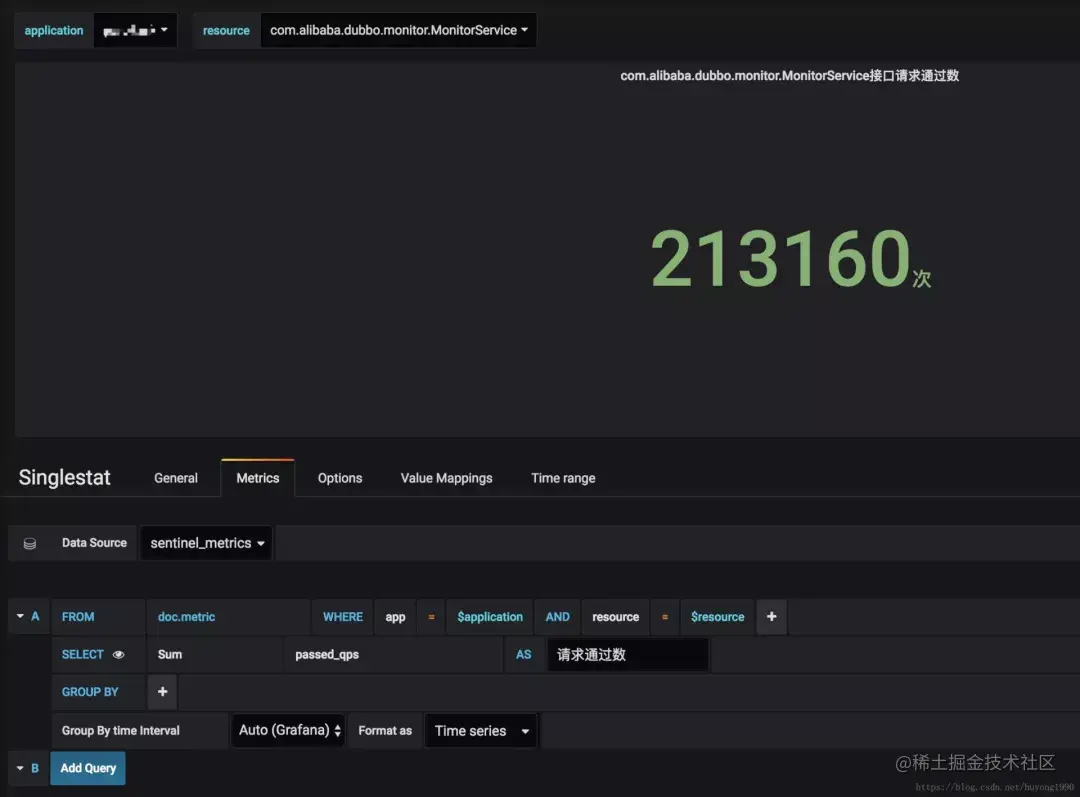Image resolution: width=1080 pixels, height=797 pixels.
Task: Open the application variable dropdown
Action: 135,30
